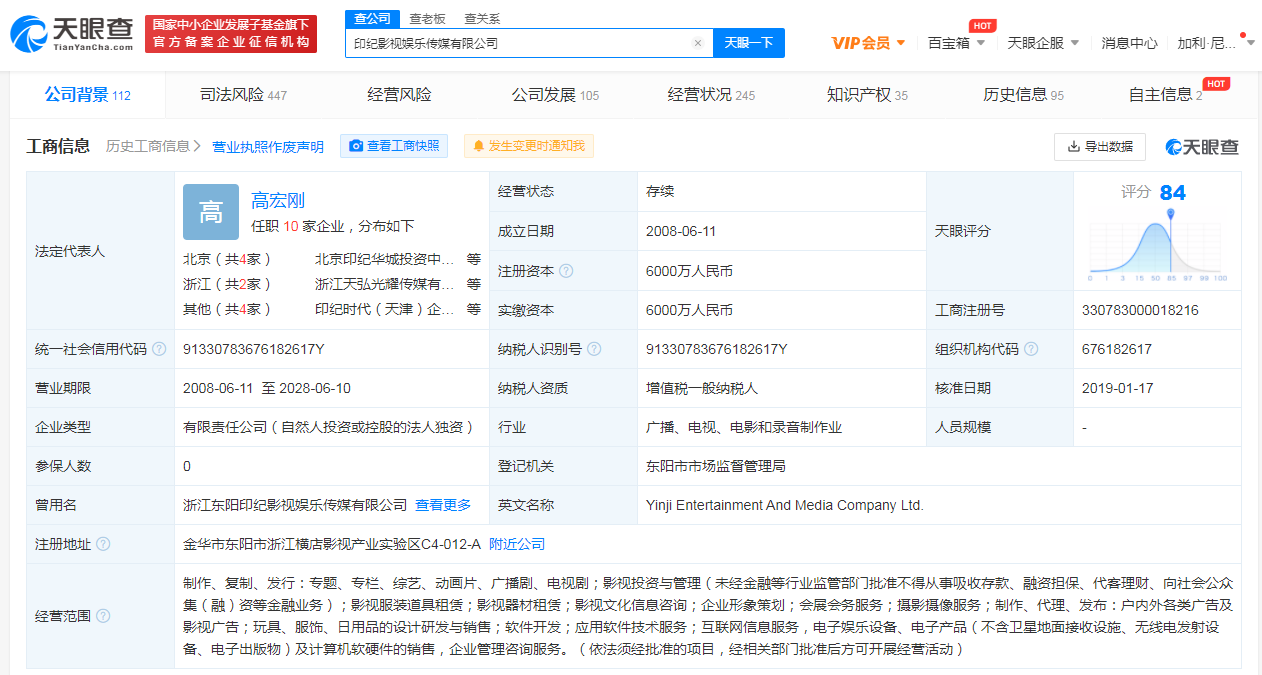Screen dimensions: 1262x675
Task: Click the TianYanCha logo in header
Action: coord(72,34)
